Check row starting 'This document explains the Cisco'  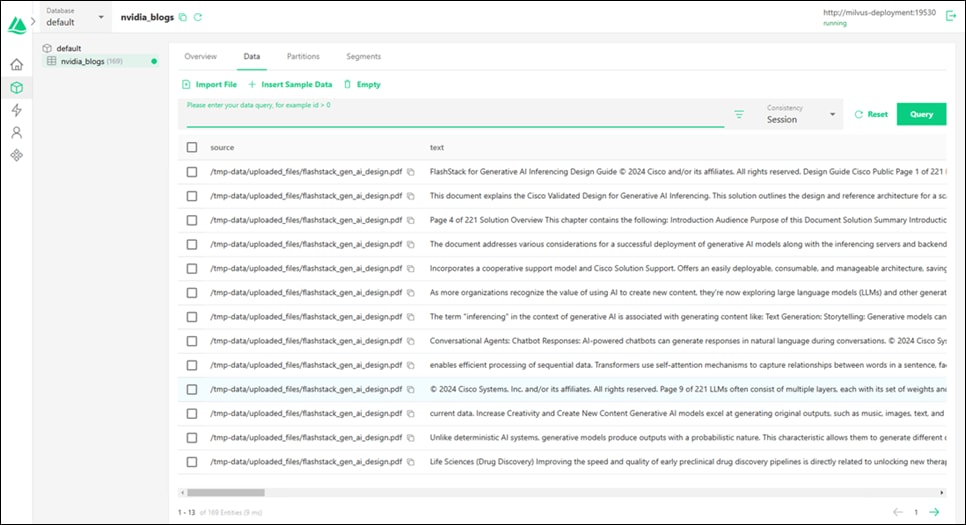(x=192, y=196)
